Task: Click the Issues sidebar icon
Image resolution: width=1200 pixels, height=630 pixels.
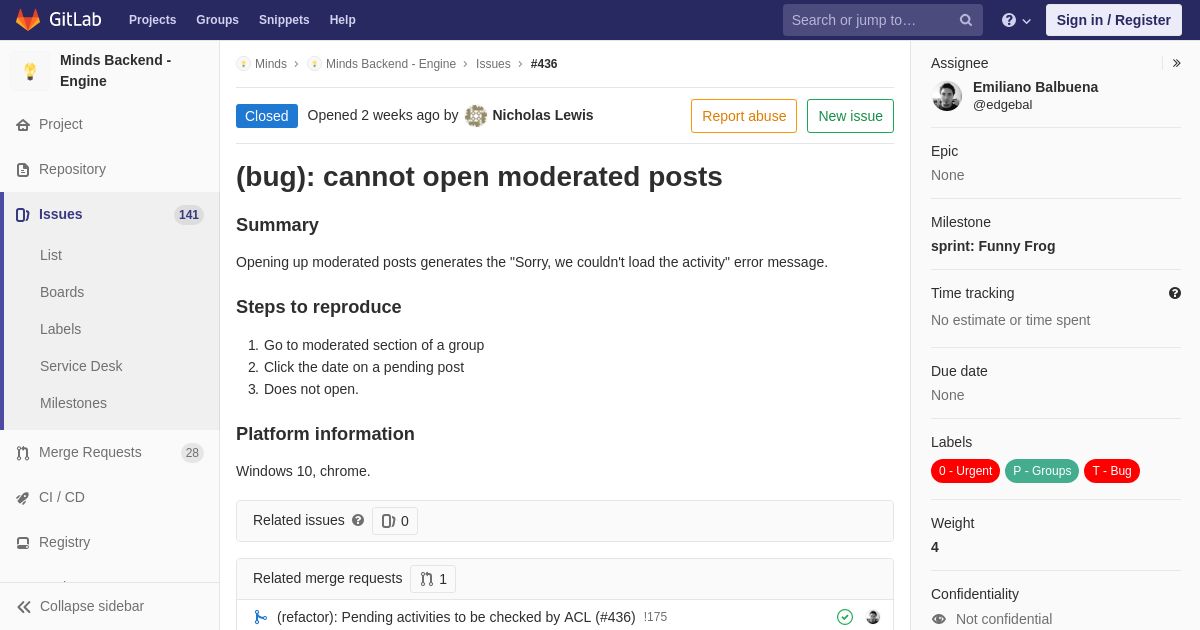Action: [23, 215]
